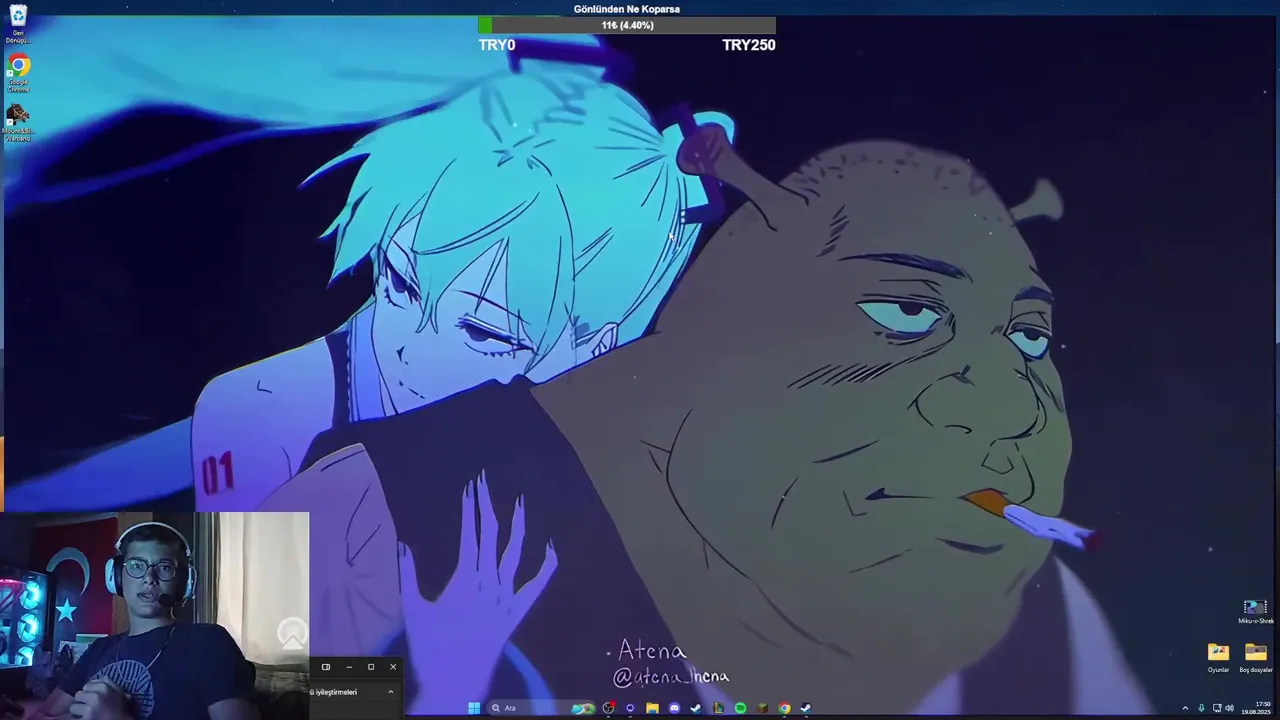Click the TRY250 goal label

click(x=749, y=45)
